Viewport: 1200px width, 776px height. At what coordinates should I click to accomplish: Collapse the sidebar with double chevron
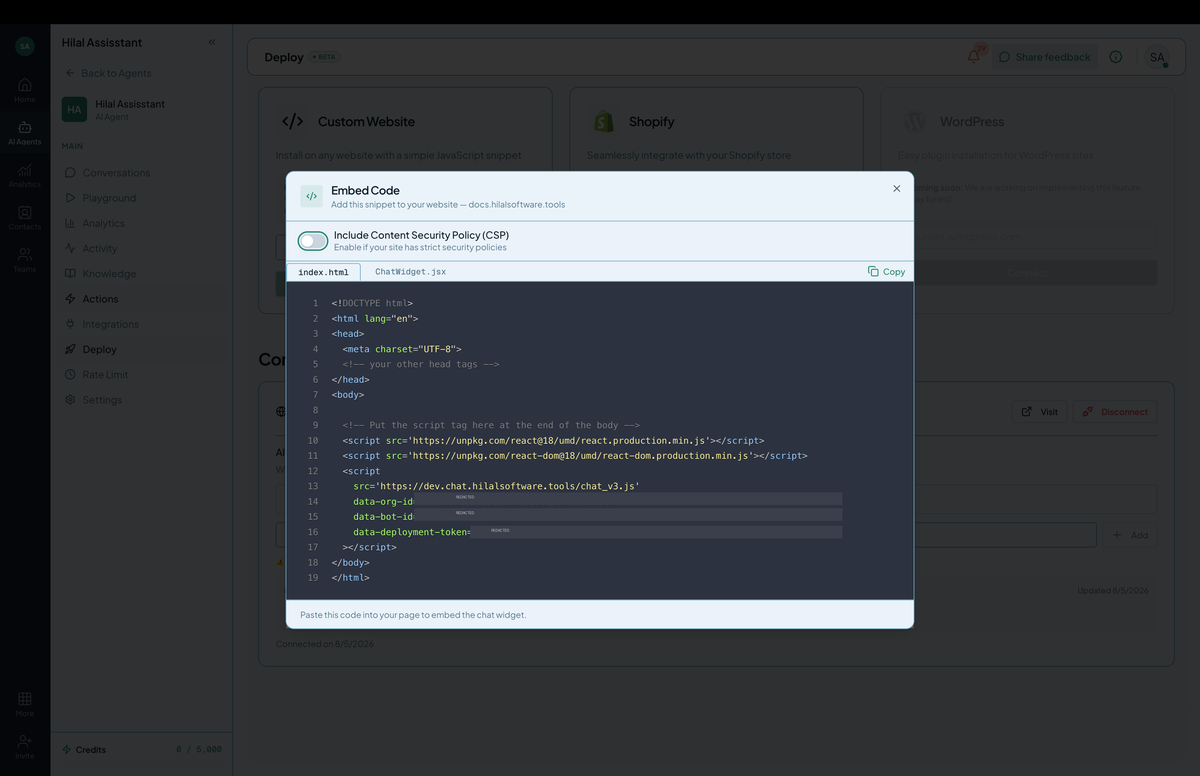(x=212, y=42)
